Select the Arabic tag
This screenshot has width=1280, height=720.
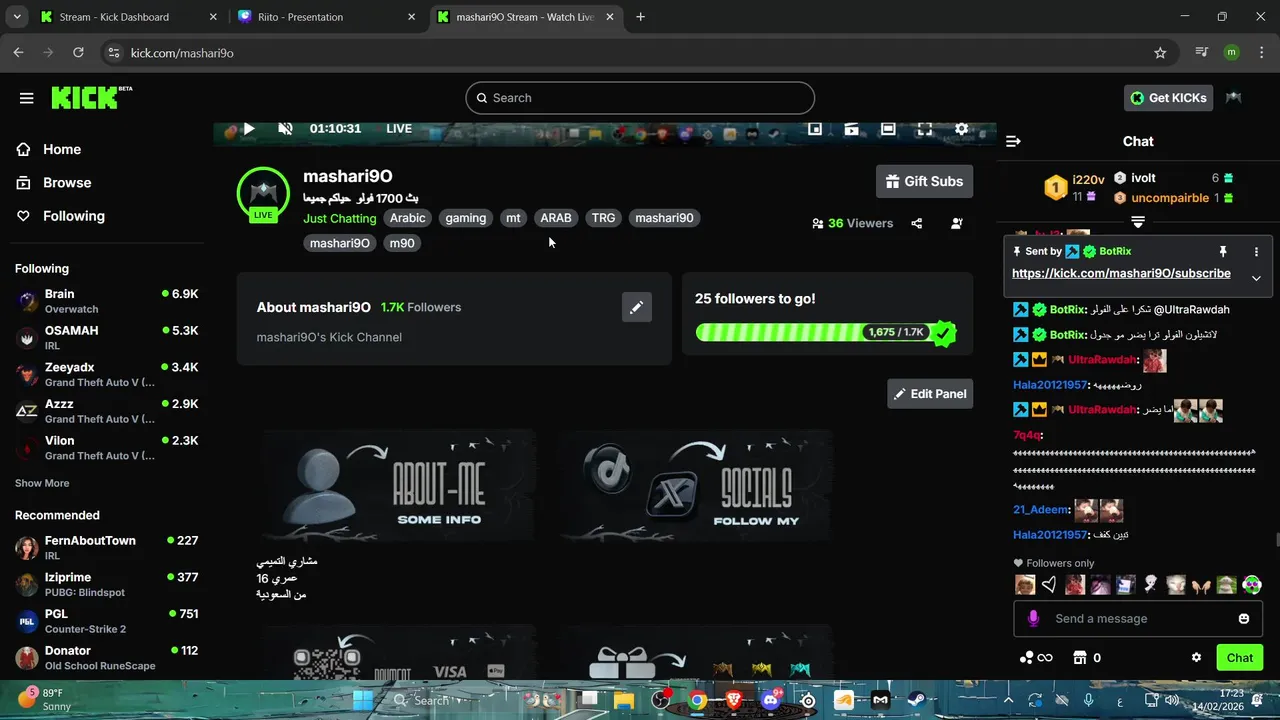408,218
